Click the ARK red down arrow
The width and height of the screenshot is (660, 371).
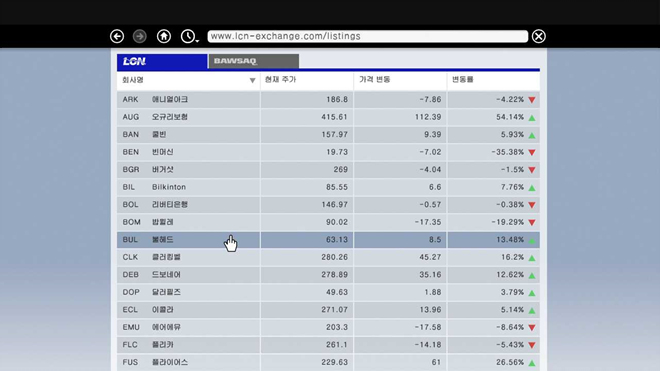click(532, 100)
